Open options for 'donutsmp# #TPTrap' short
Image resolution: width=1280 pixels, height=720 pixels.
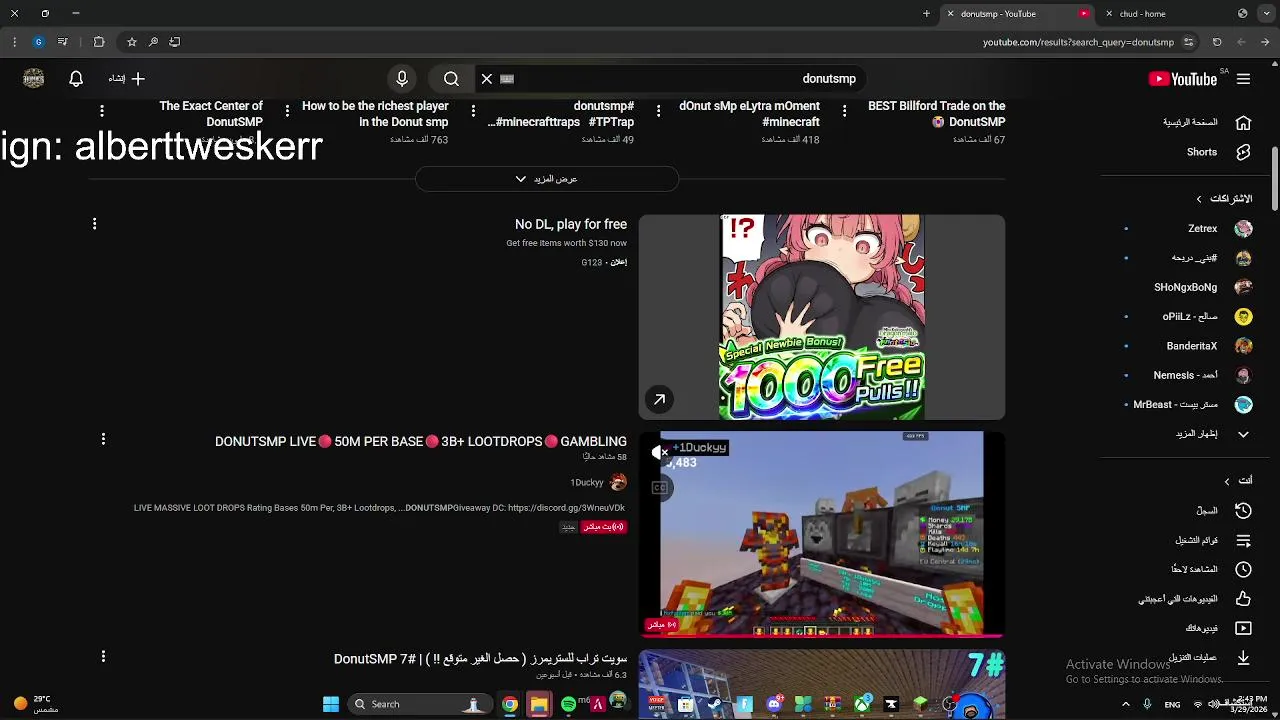(473, 111)
